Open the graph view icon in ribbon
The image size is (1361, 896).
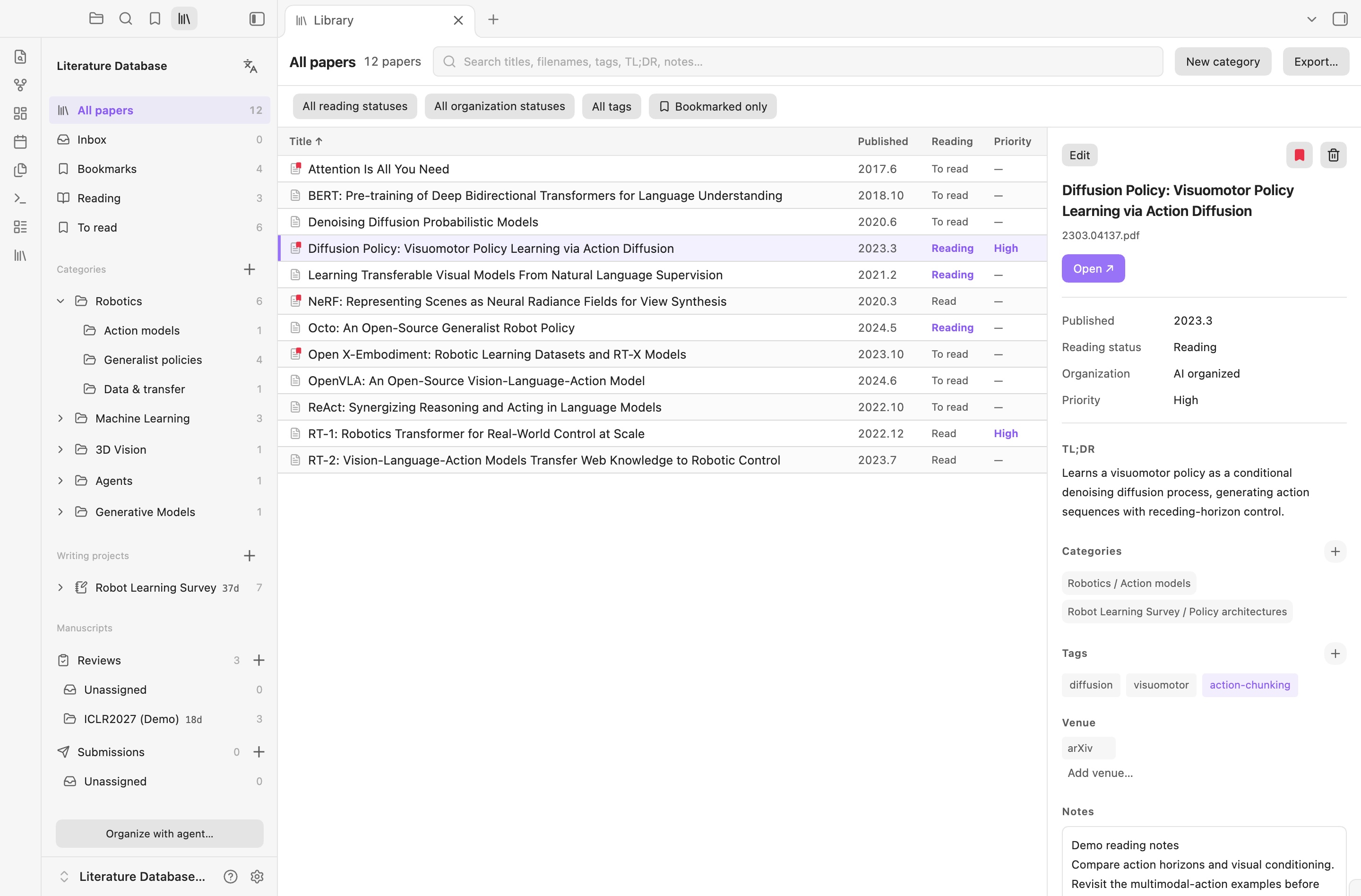[20, 85]
